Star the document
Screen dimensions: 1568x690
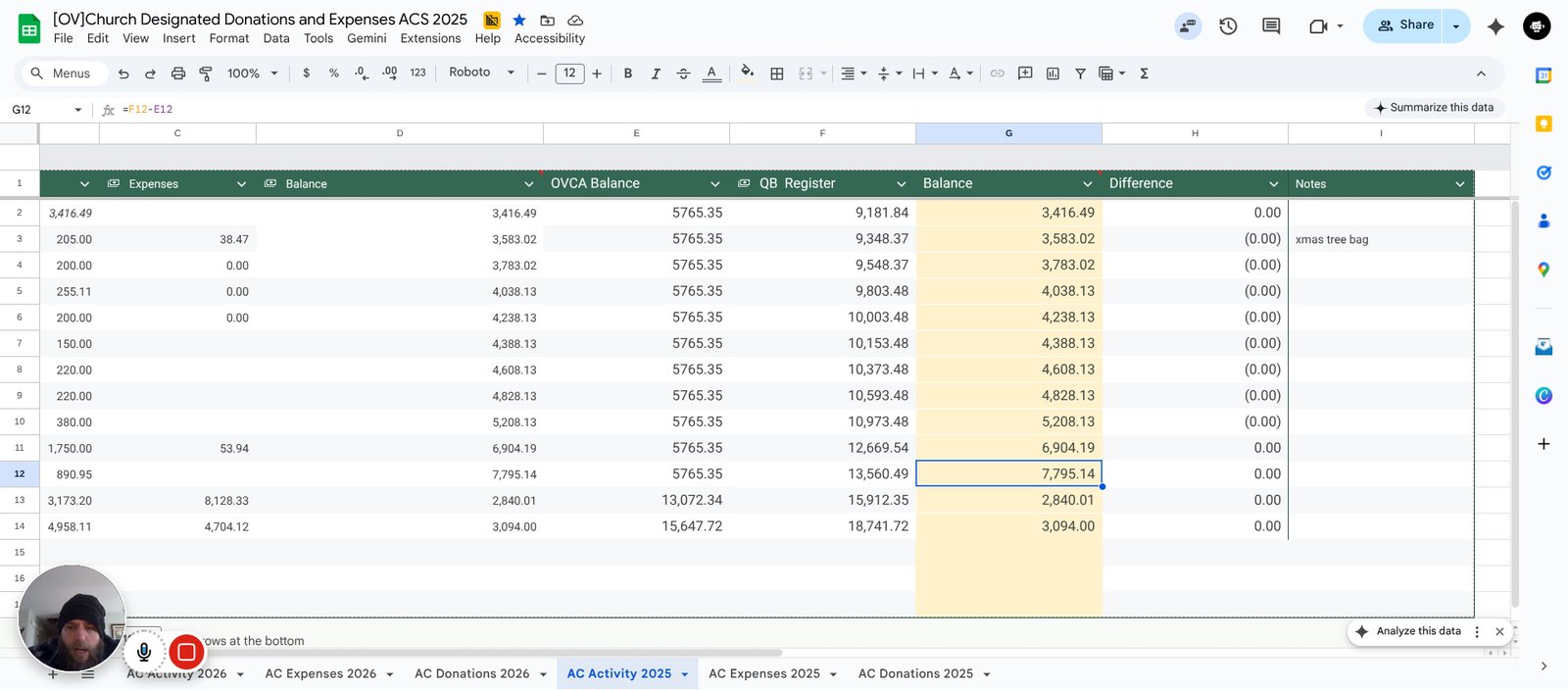[x=519, y=20]
